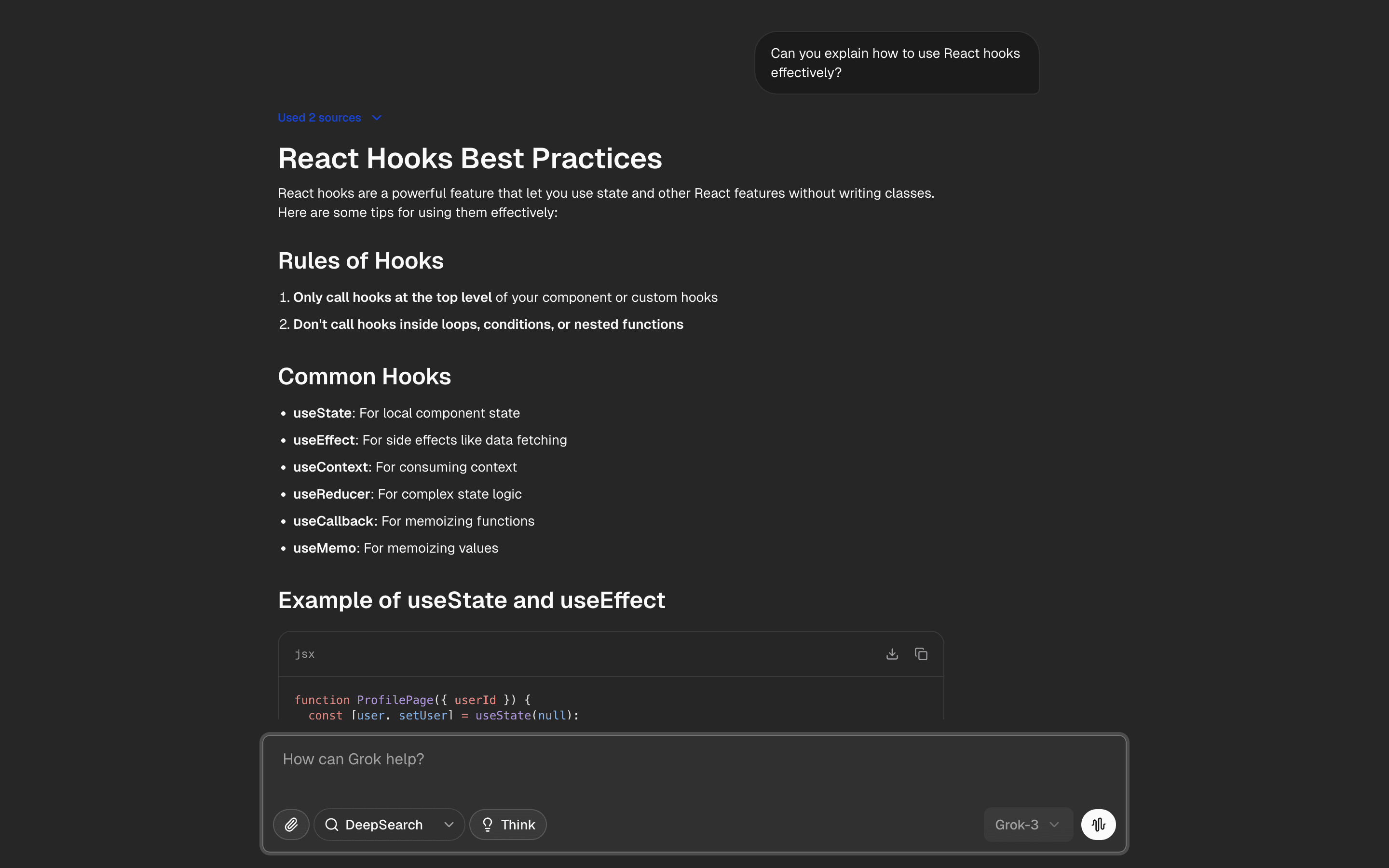Click the Rules of Hooks heading
This screenshot has height=868, width=1389.
click(x=360, y=261)
